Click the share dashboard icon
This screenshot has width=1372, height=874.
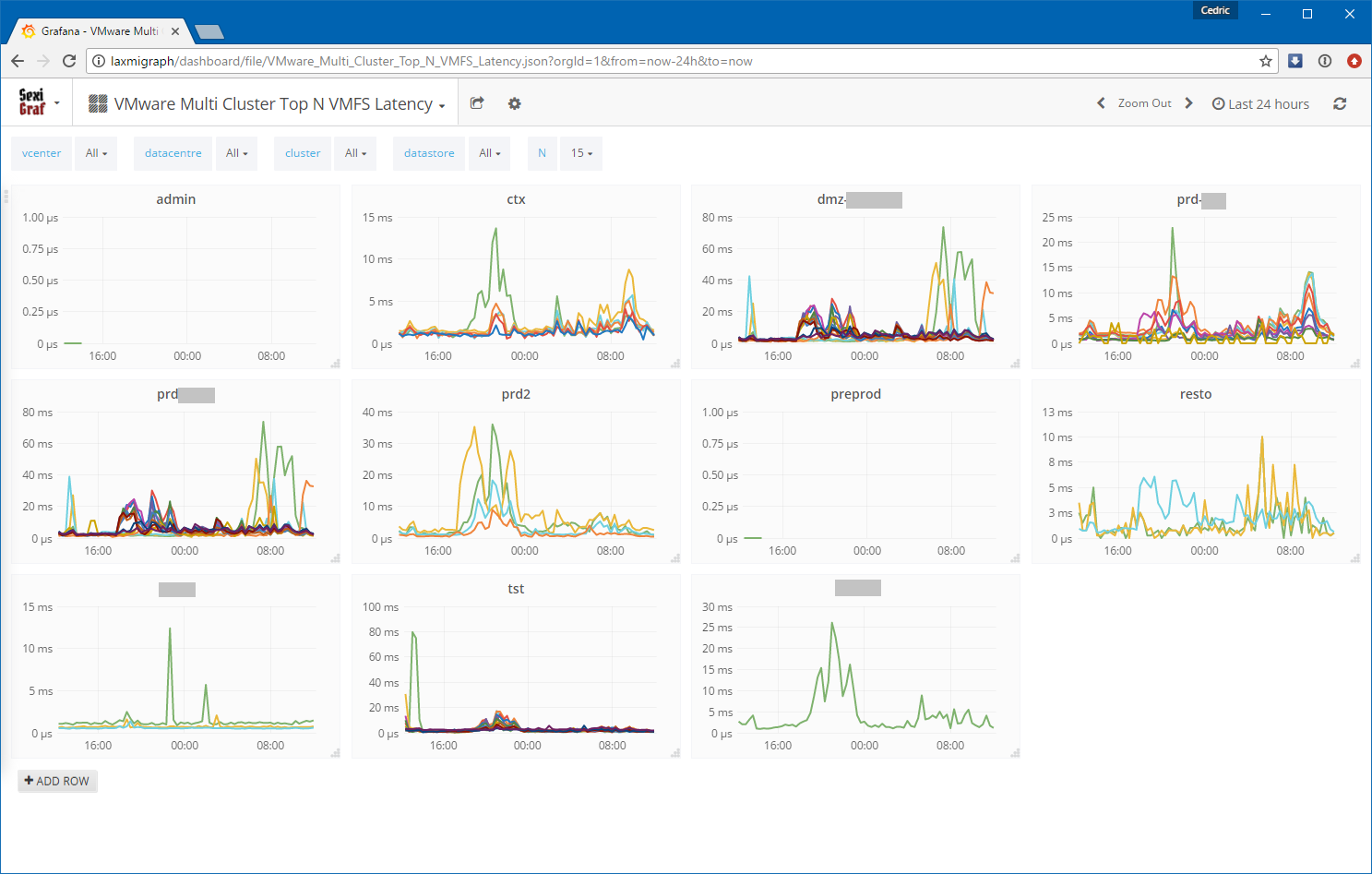(477, 103)
